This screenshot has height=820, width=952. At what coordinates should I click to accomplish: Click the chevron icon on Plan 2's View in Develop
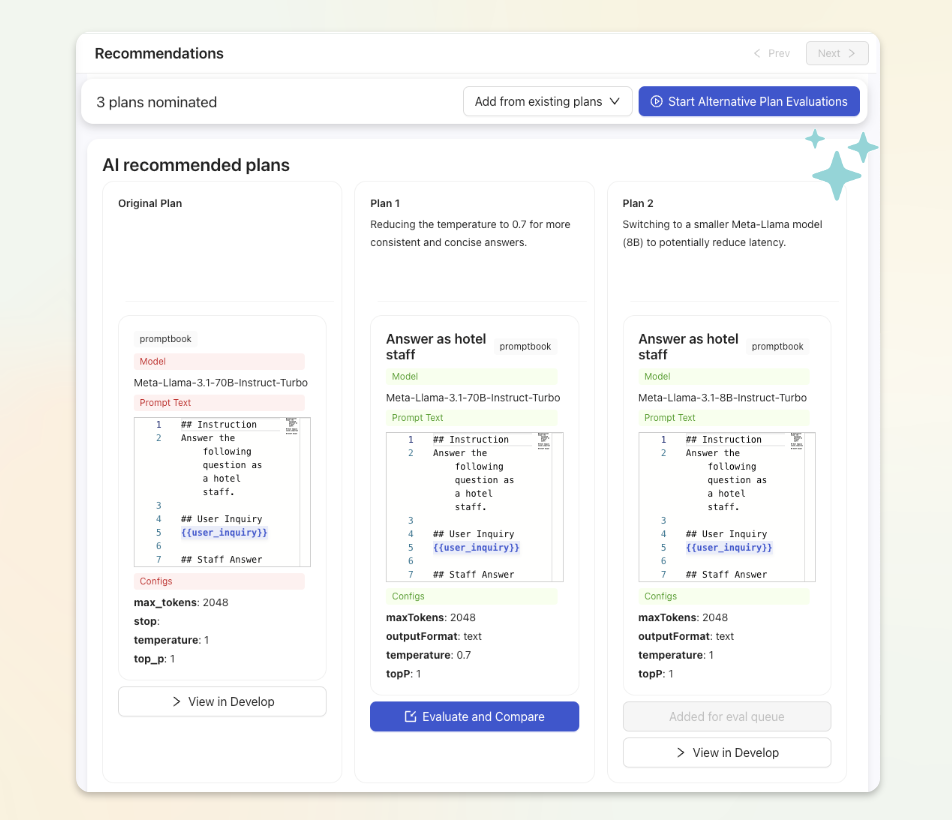coord(681,753)
